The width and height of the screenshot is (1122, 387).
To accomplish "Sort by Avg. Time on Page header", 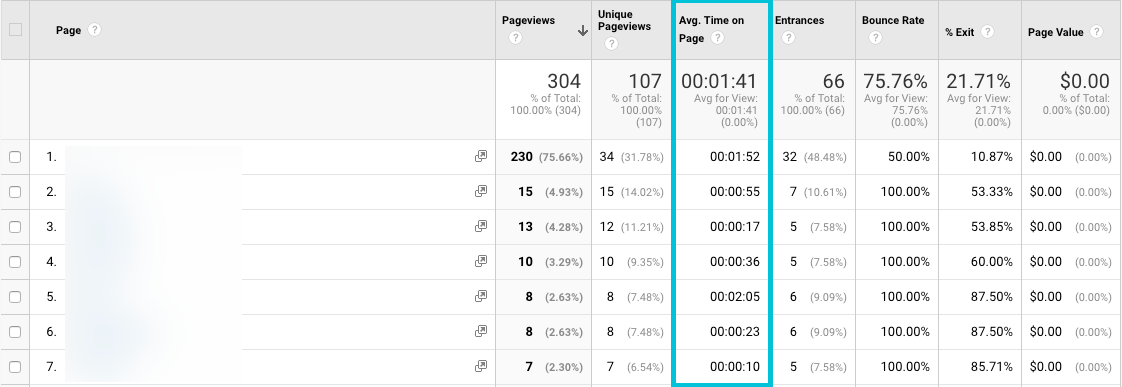I will click(x=711, y=29).
